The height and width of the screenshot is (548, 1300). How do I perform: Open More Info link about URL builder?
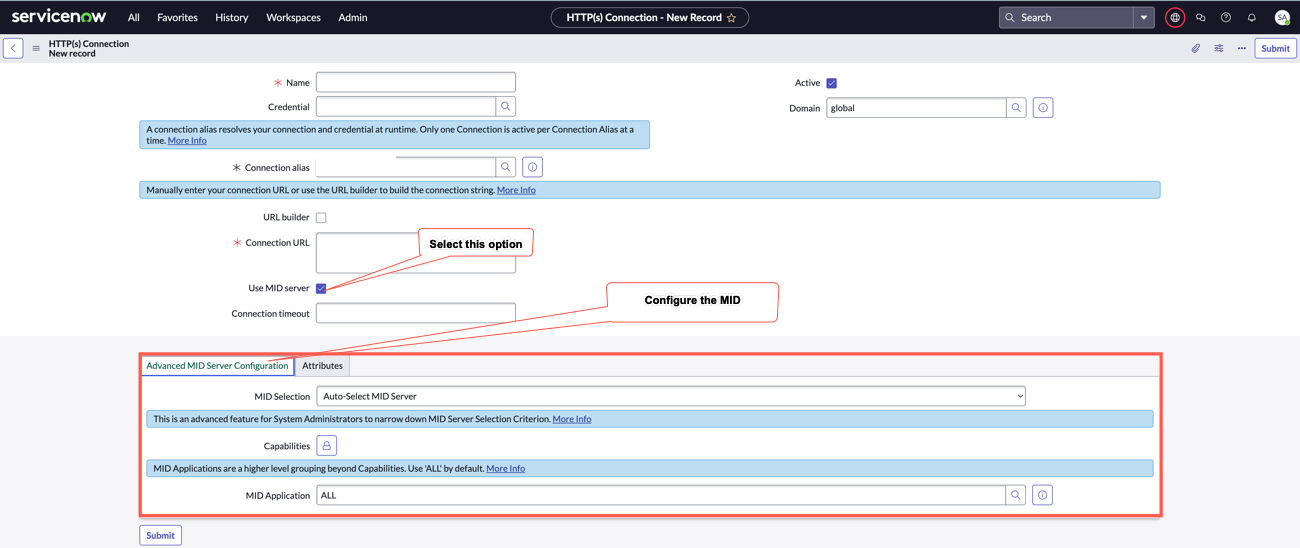click(x=516, y=190)
